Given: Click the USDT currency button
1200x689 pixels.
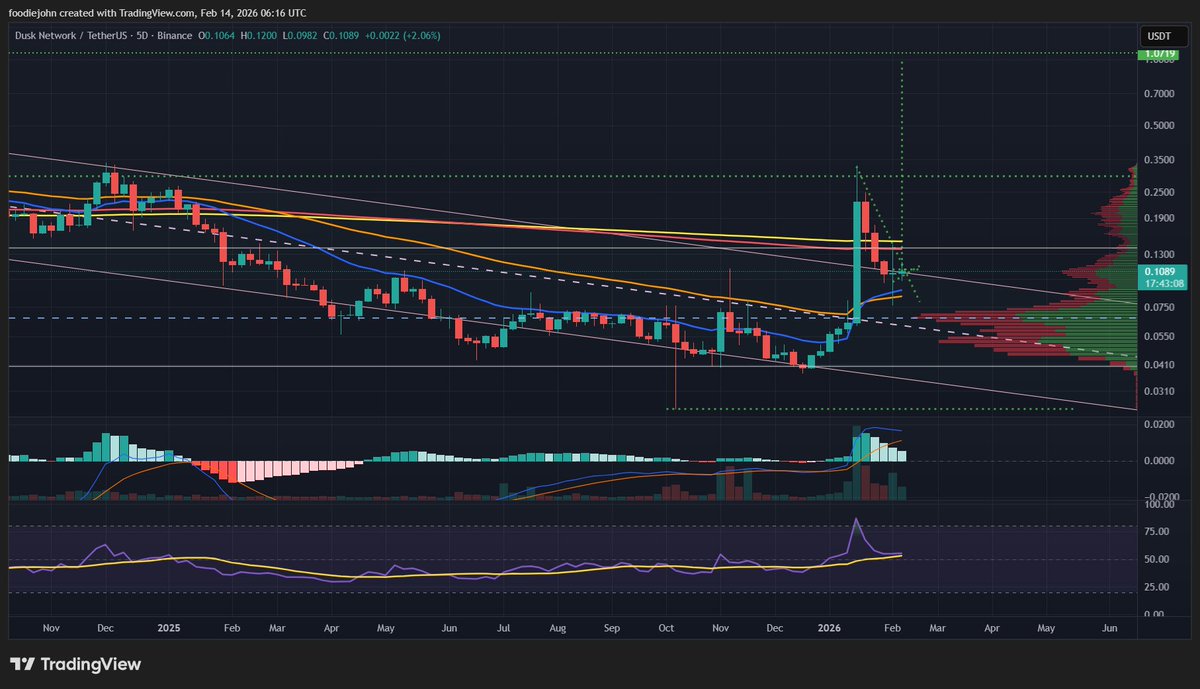Looking at the screenshot, I should (1162, 36).
